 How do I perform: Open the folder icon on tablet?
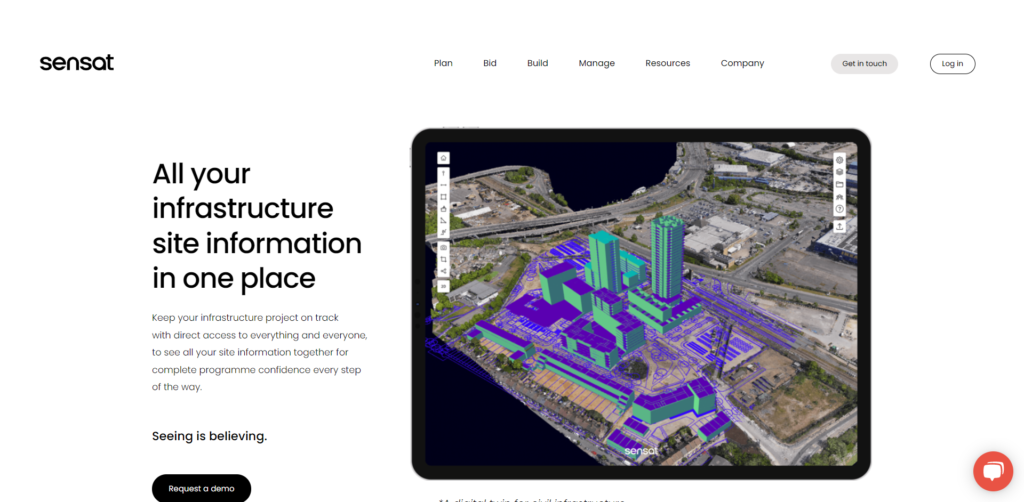tap(840, 184)
